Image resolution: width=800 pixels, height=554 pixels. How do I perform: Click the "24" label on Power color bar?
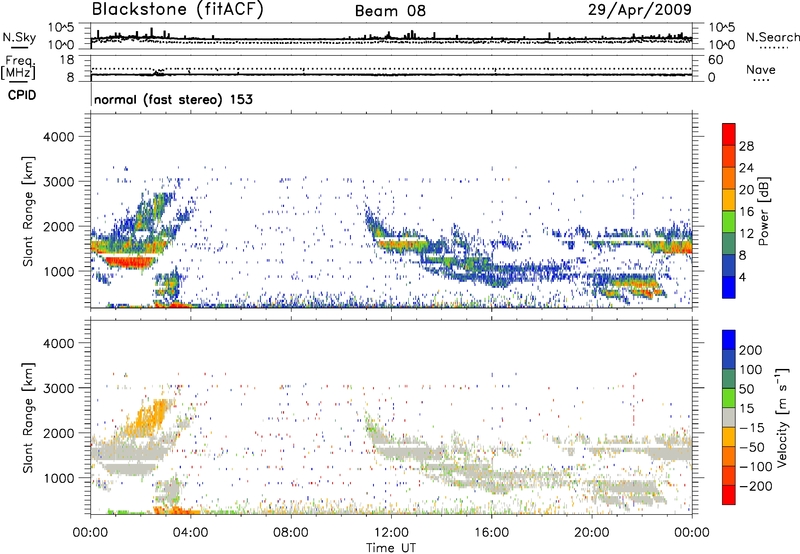[x=746, y=168]
